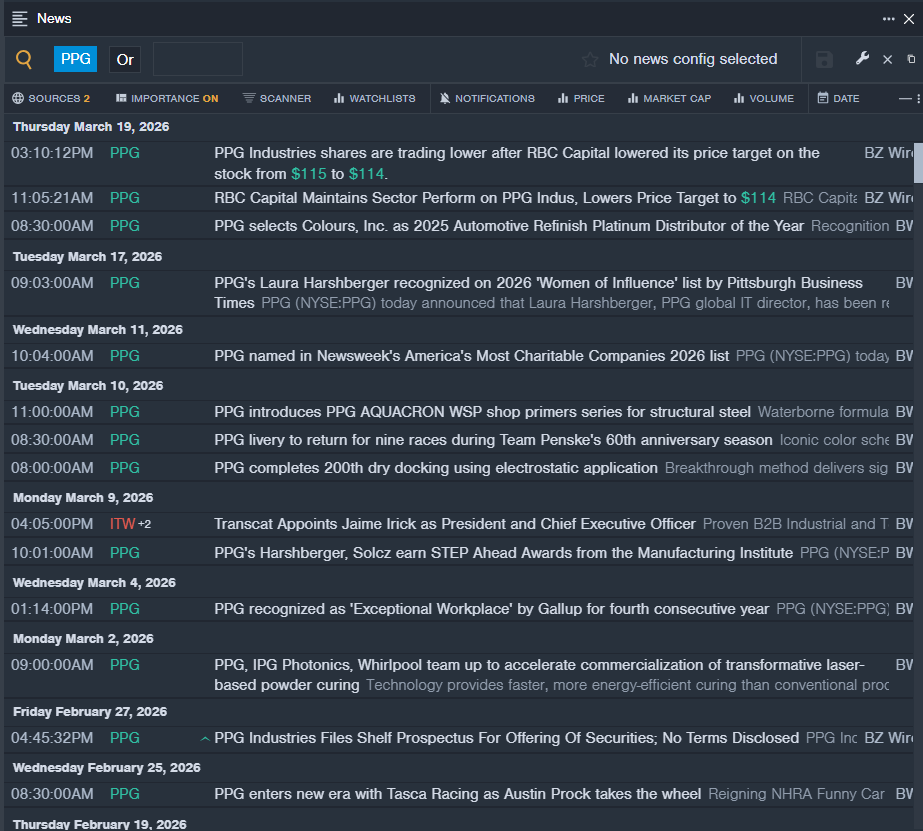Viewport: 923px width, 831px height.
Task: Click the empty search field beside Or
Action: [x=197, y=60]
